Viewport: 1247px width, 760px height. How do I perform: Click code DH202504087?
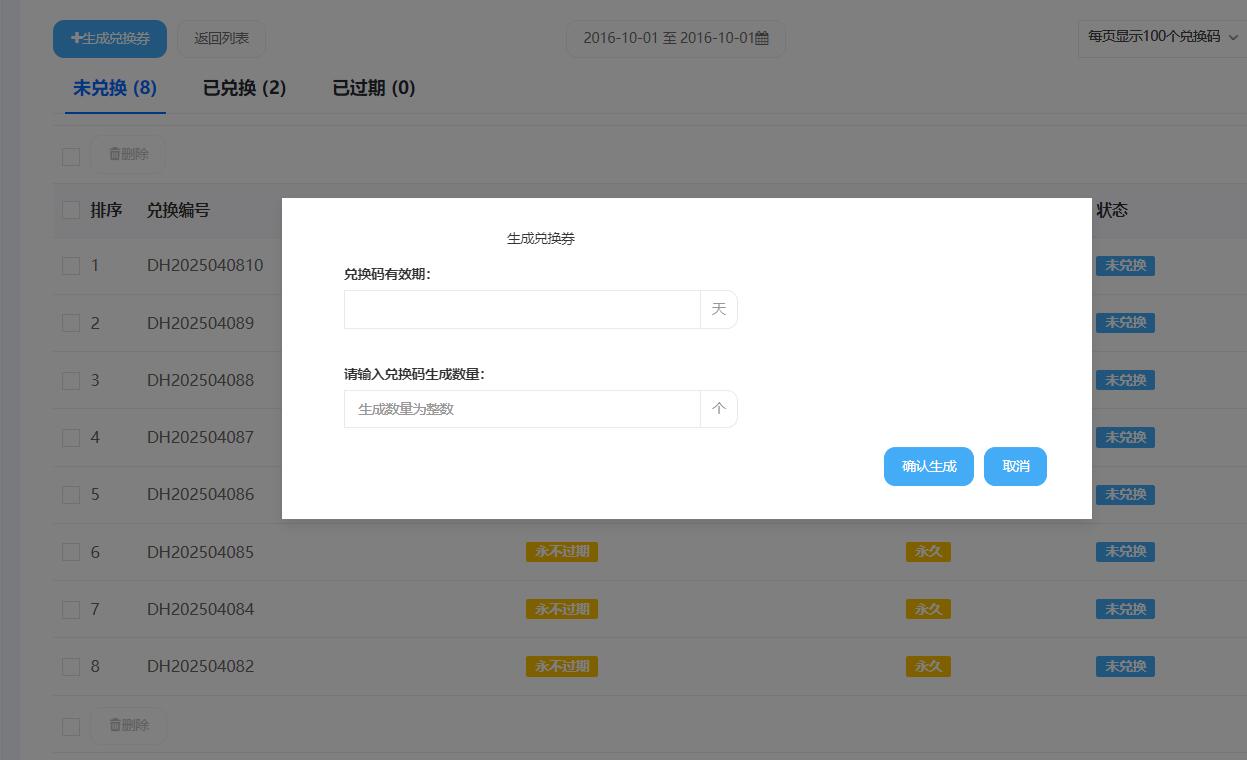[x=200, y=436]
